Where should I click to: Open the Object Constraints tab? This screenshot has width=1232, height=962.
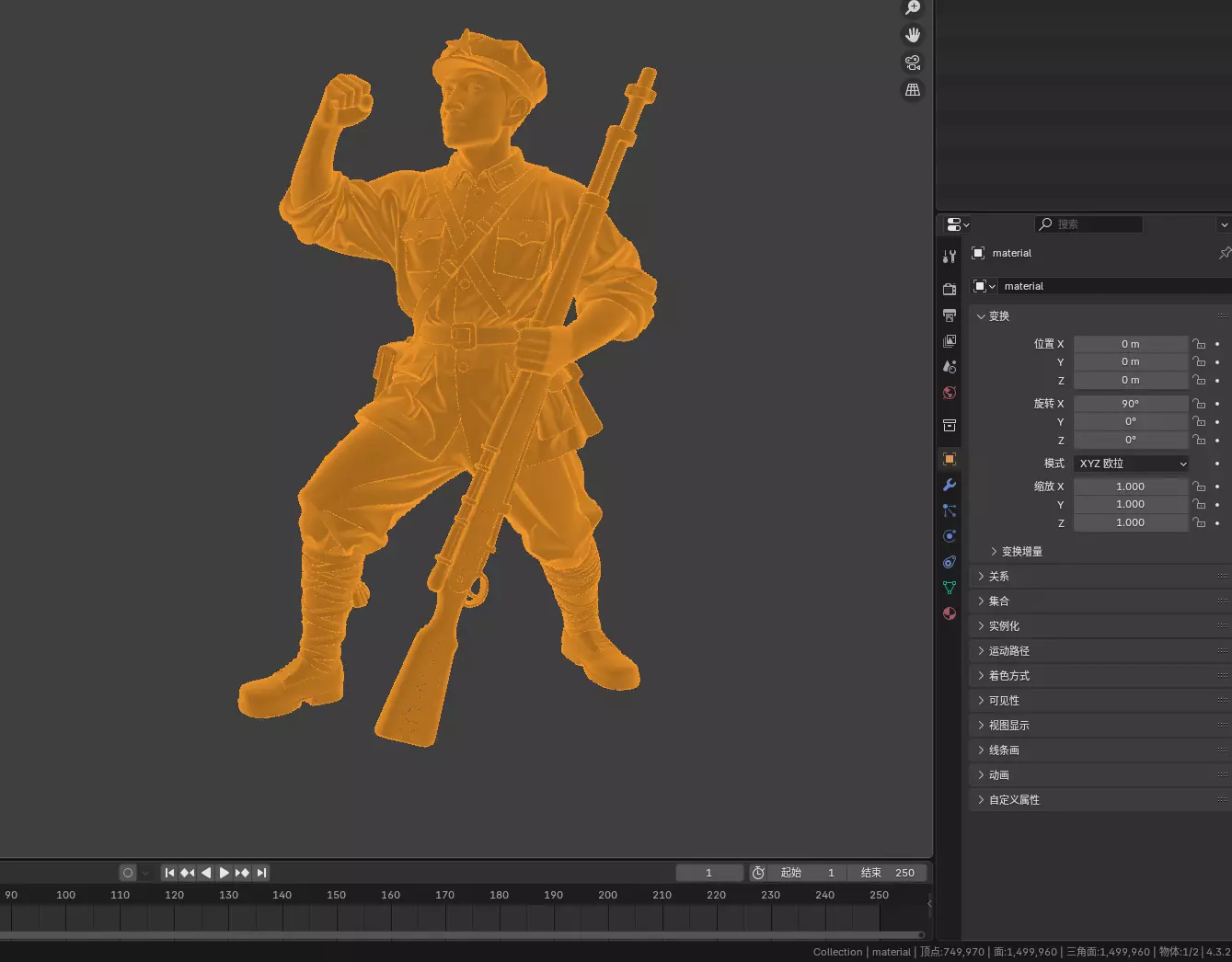[950, 562]
